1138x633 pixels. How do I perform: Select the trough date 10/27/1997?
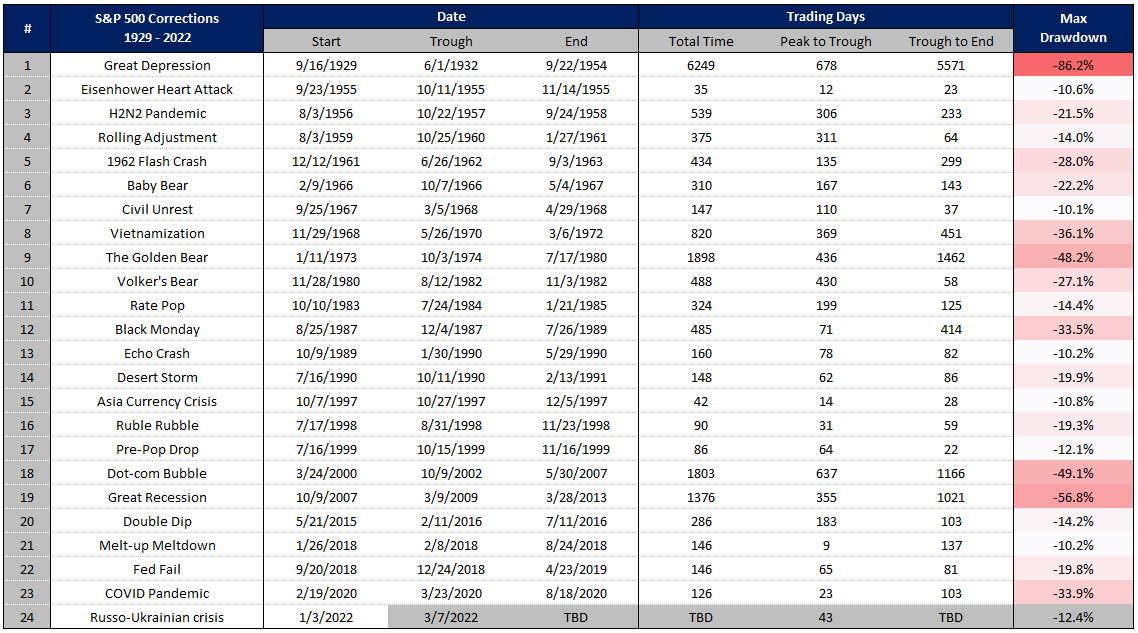[x=451, y=401]
